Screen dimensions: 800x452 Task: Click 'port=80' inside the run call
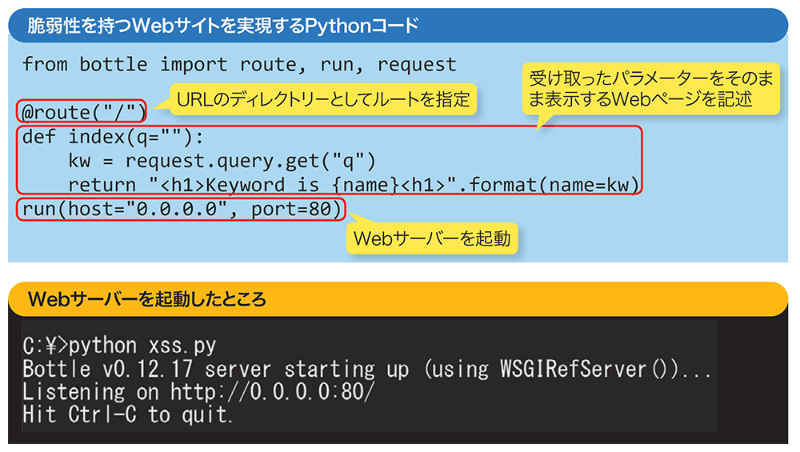tap(296, 211)
